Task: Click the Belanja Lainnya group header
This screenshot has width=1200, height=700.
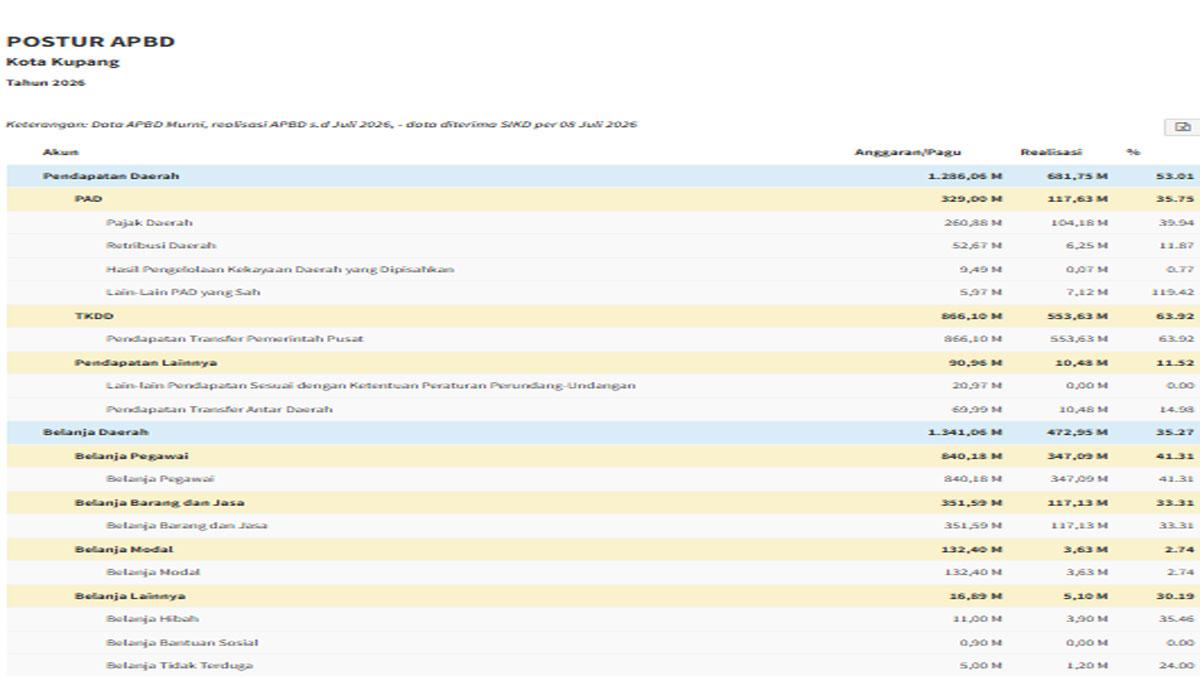Action: (603, 596)
